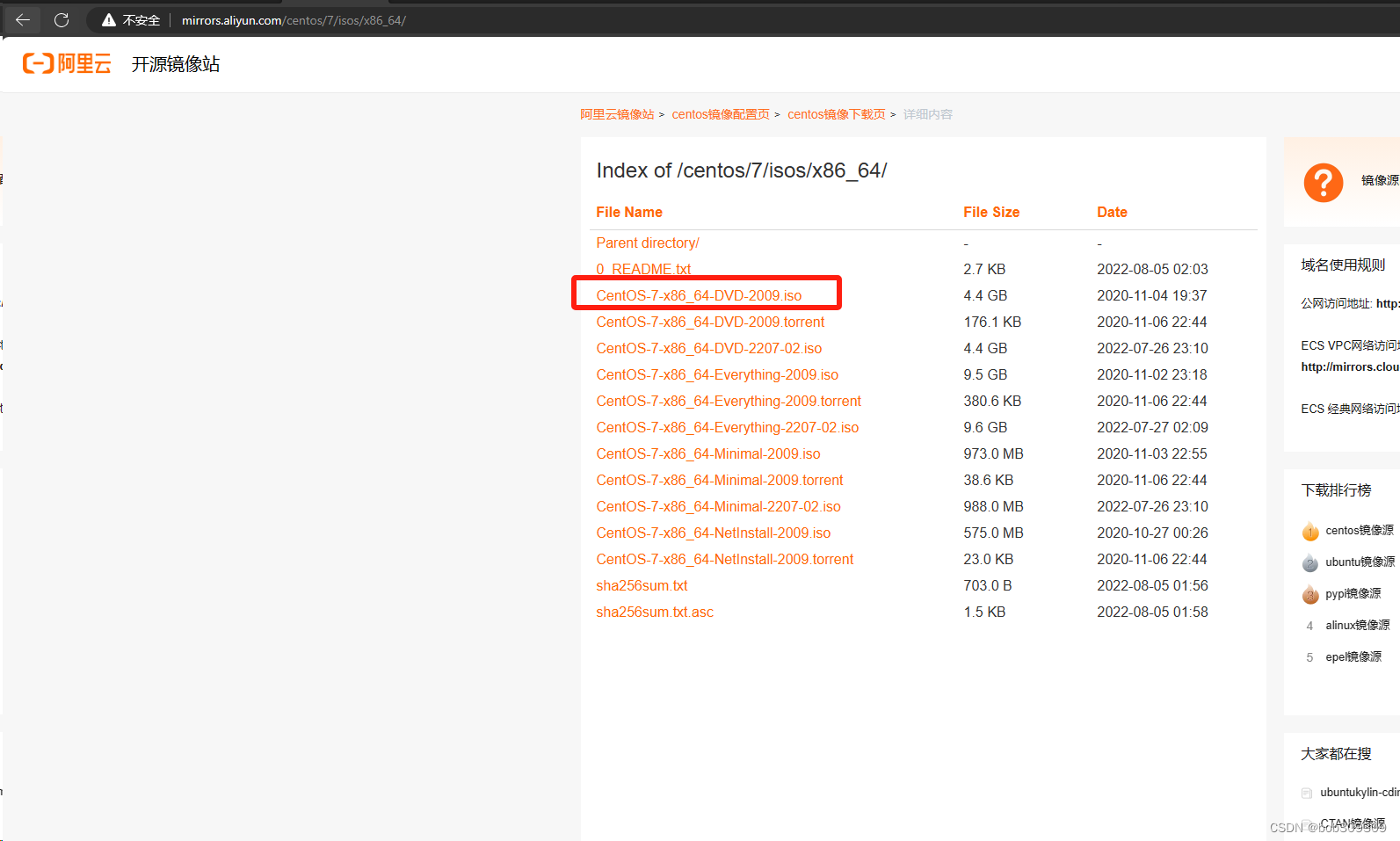Viewport: 1400px width, 841px height.
Task: Click the browser back arrow
Action: point(23,19)
